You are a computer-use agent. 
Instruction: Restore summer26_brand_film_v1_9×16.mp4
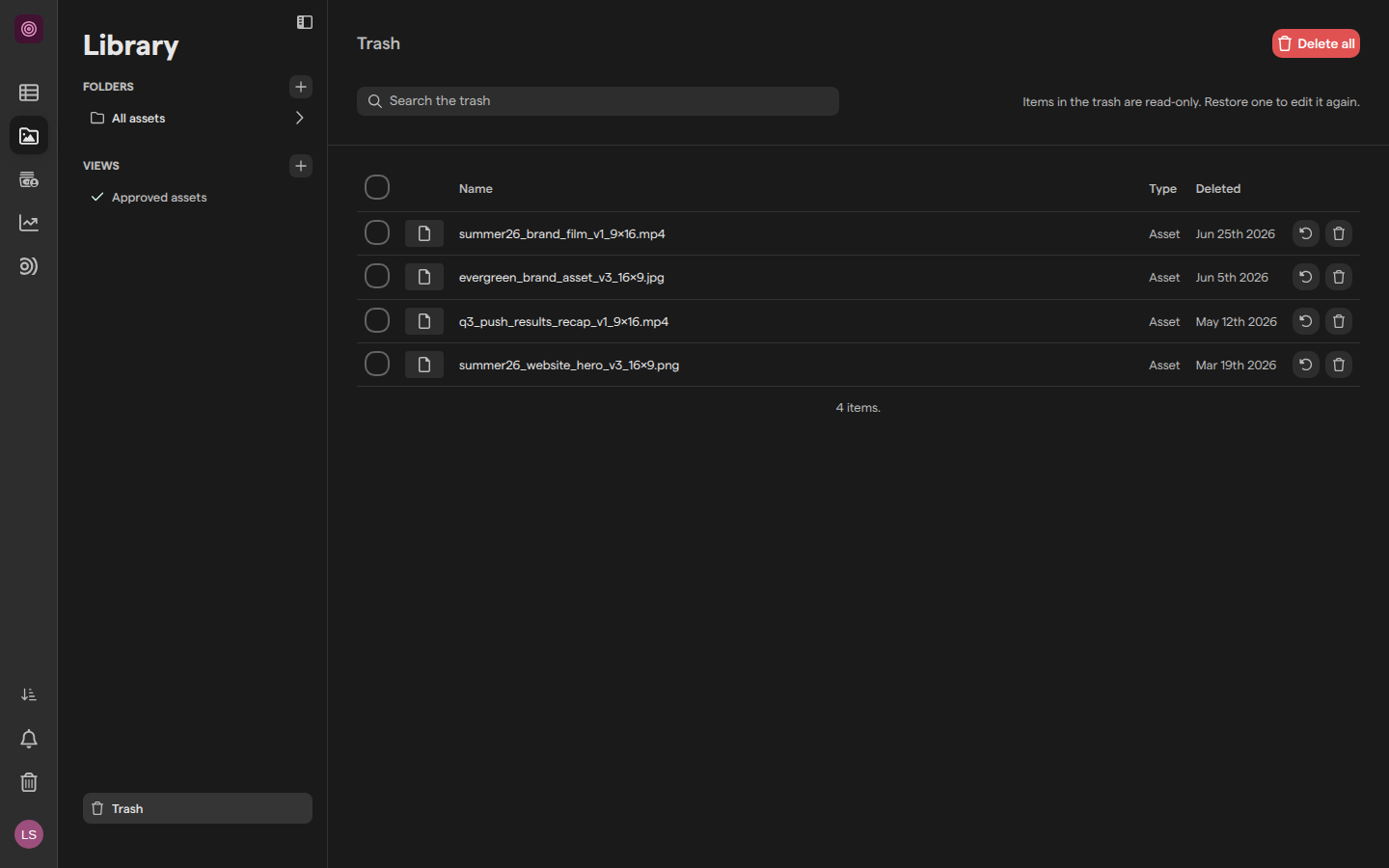pos(1305,233)
